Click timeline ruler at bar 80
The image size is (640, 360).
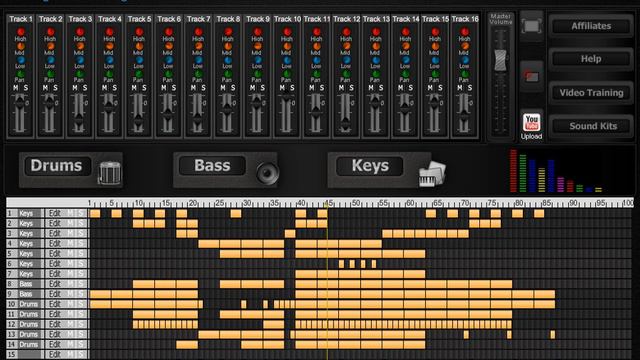point(519,203)
